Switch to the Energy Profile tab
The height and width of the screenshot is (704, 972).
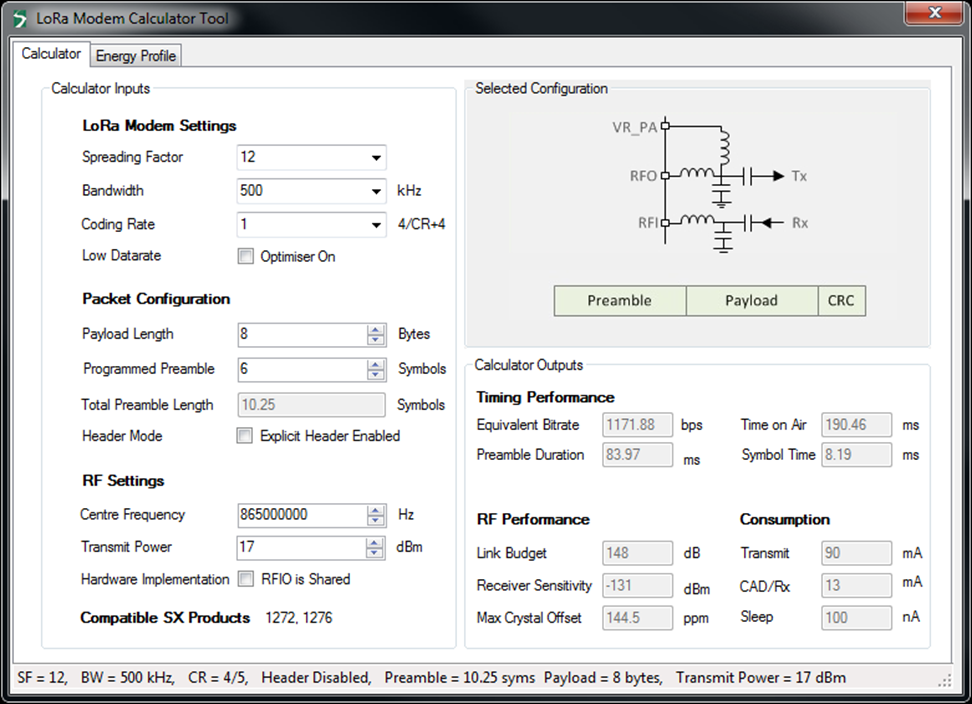tap(136, 55)
